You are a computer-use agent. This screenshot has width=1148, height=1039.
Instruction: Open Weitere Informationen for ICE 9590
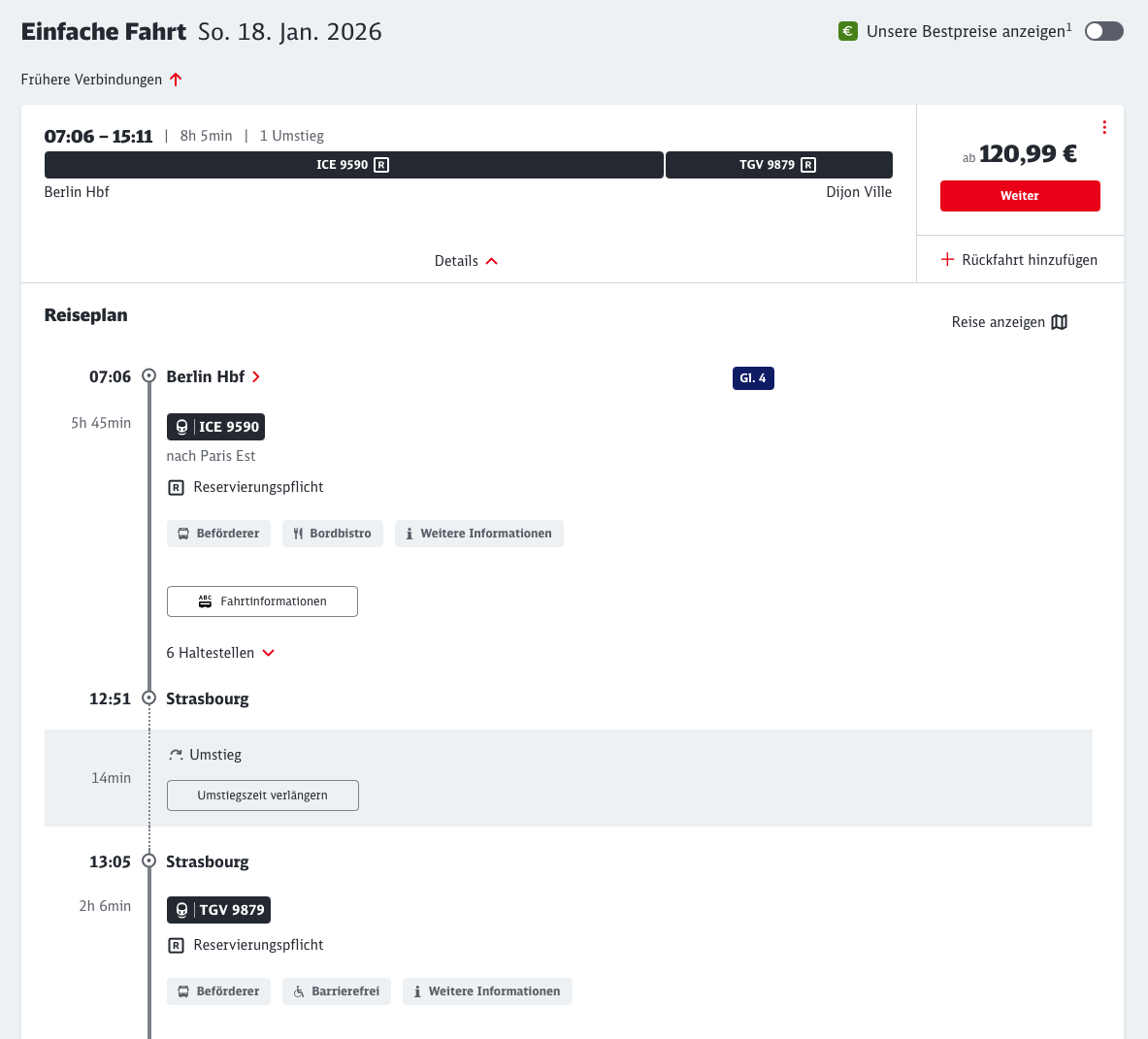[x=478, y=534]
